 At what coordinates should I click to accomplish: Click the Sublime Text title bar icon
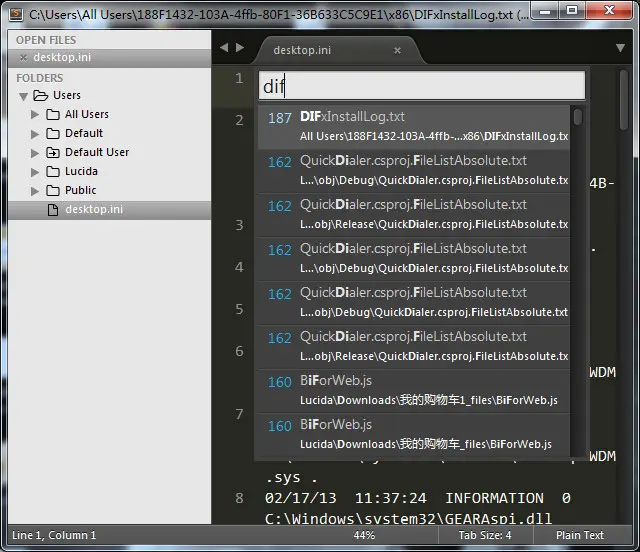pyautogui.click(x=16, y=14)
